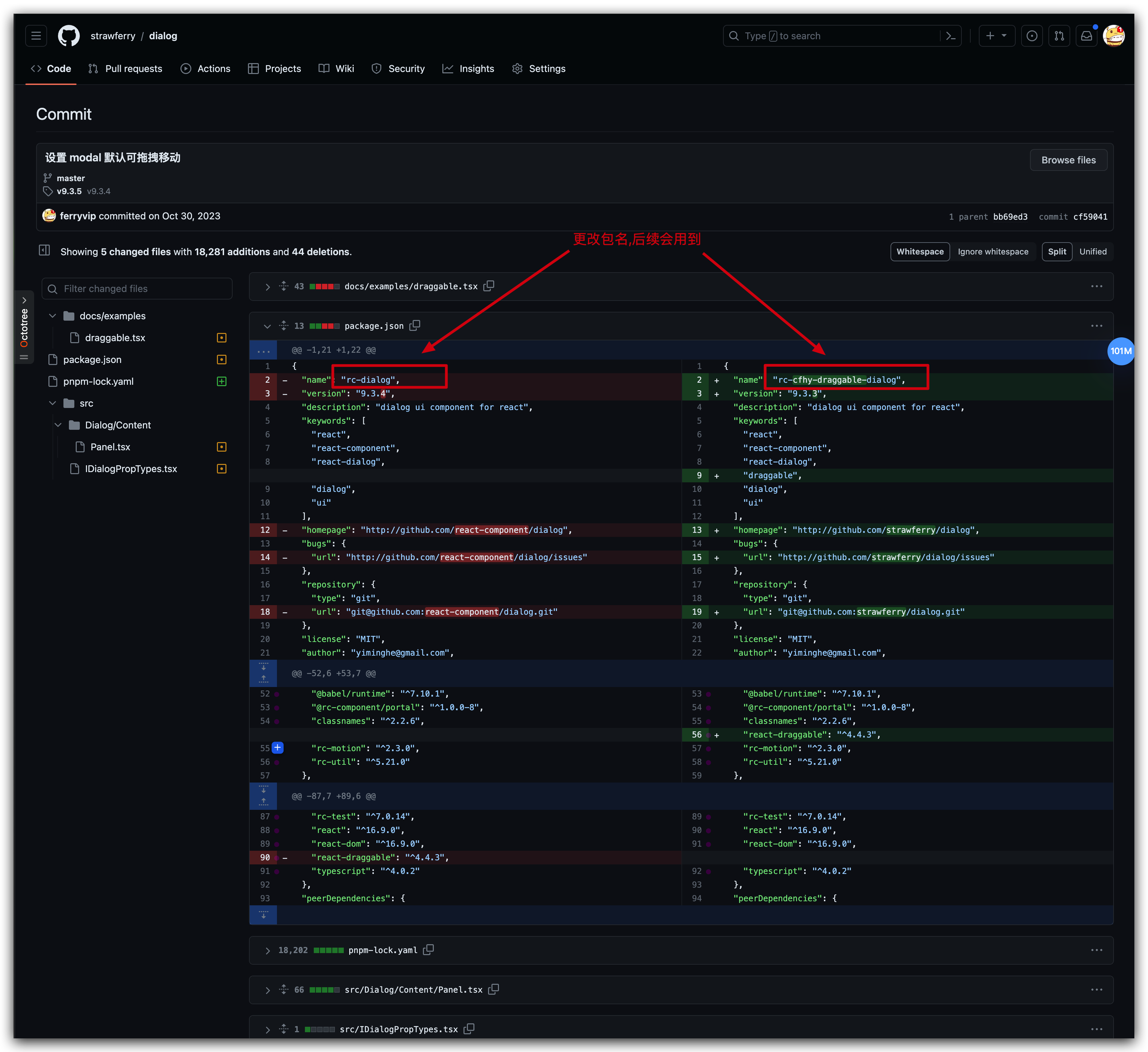Add a comment on line 55
Image resolution: width=1148 pixels, height=1052 pixels.
pyautogui.click(x=277, y=748)
